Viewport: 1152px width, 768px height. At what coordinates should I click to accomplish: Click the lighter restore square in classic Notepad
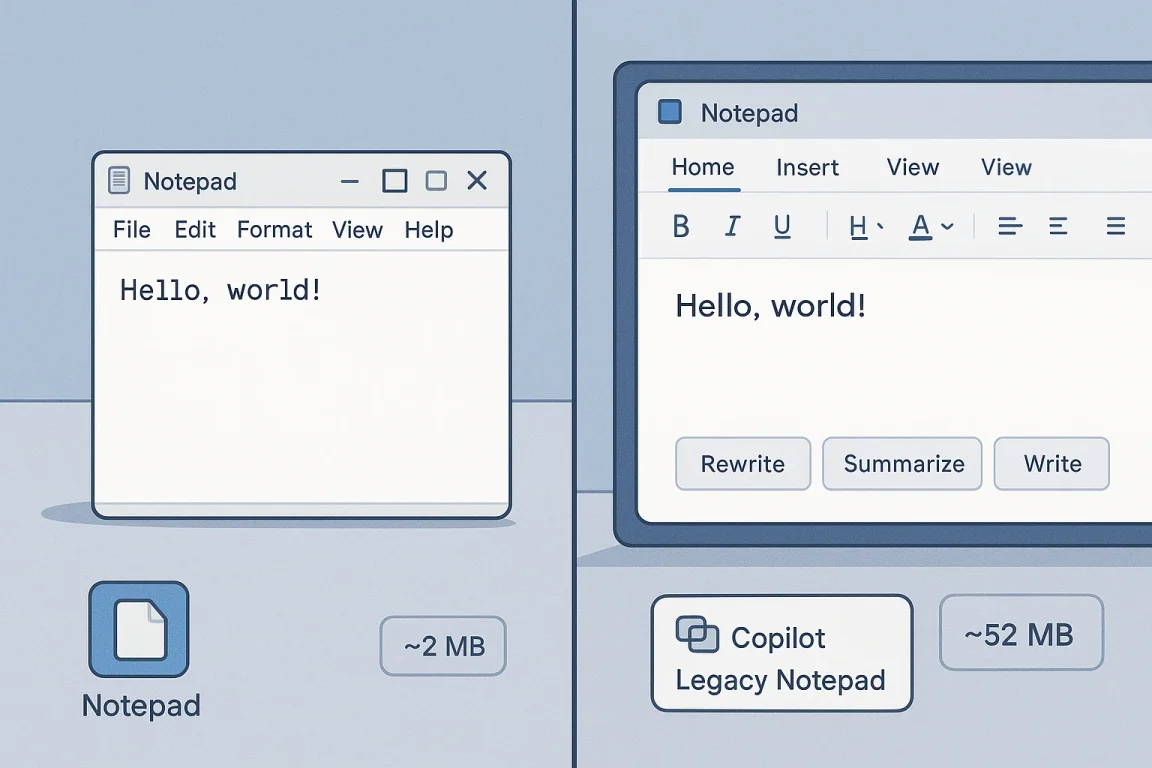(436, 181)
